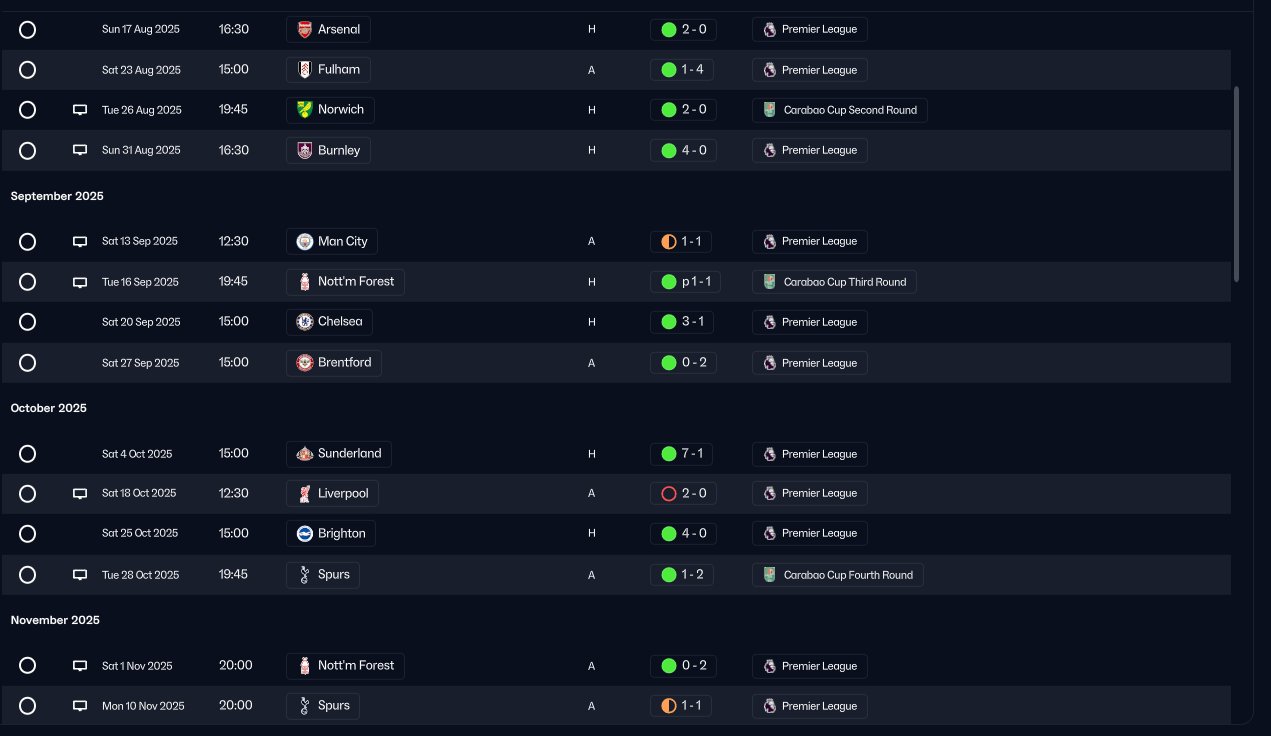Open the Carabao Cup Second Round competition tag
This screenshot has width=1271, height=736.
[x=840, y=110]
